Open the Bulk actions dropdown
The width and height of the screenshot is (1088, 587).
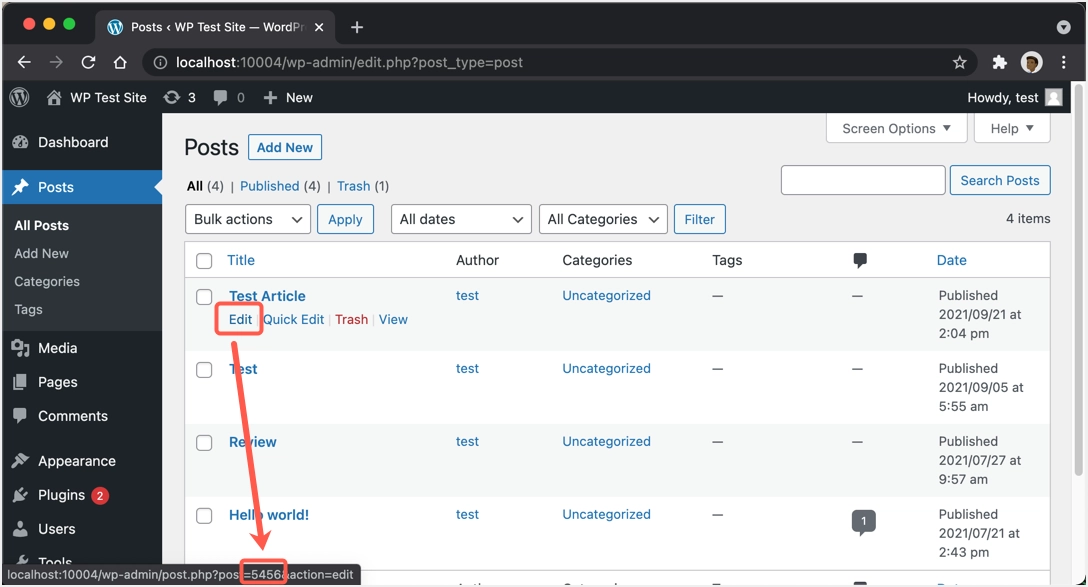[248, 219]
